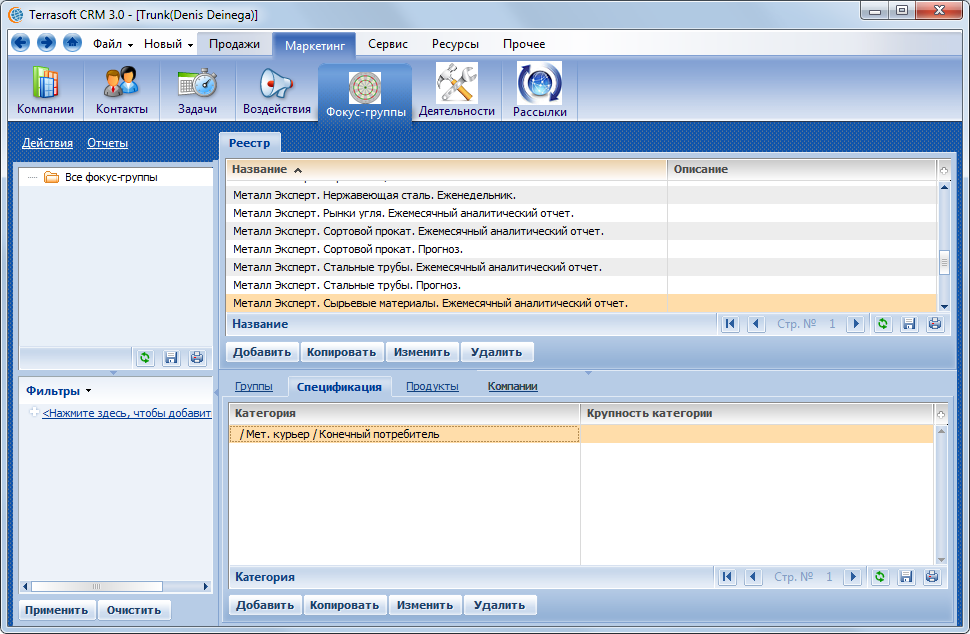The height and width of the screenshot is (634, 970).
Task: Open the home page icon
Action: 72,43
